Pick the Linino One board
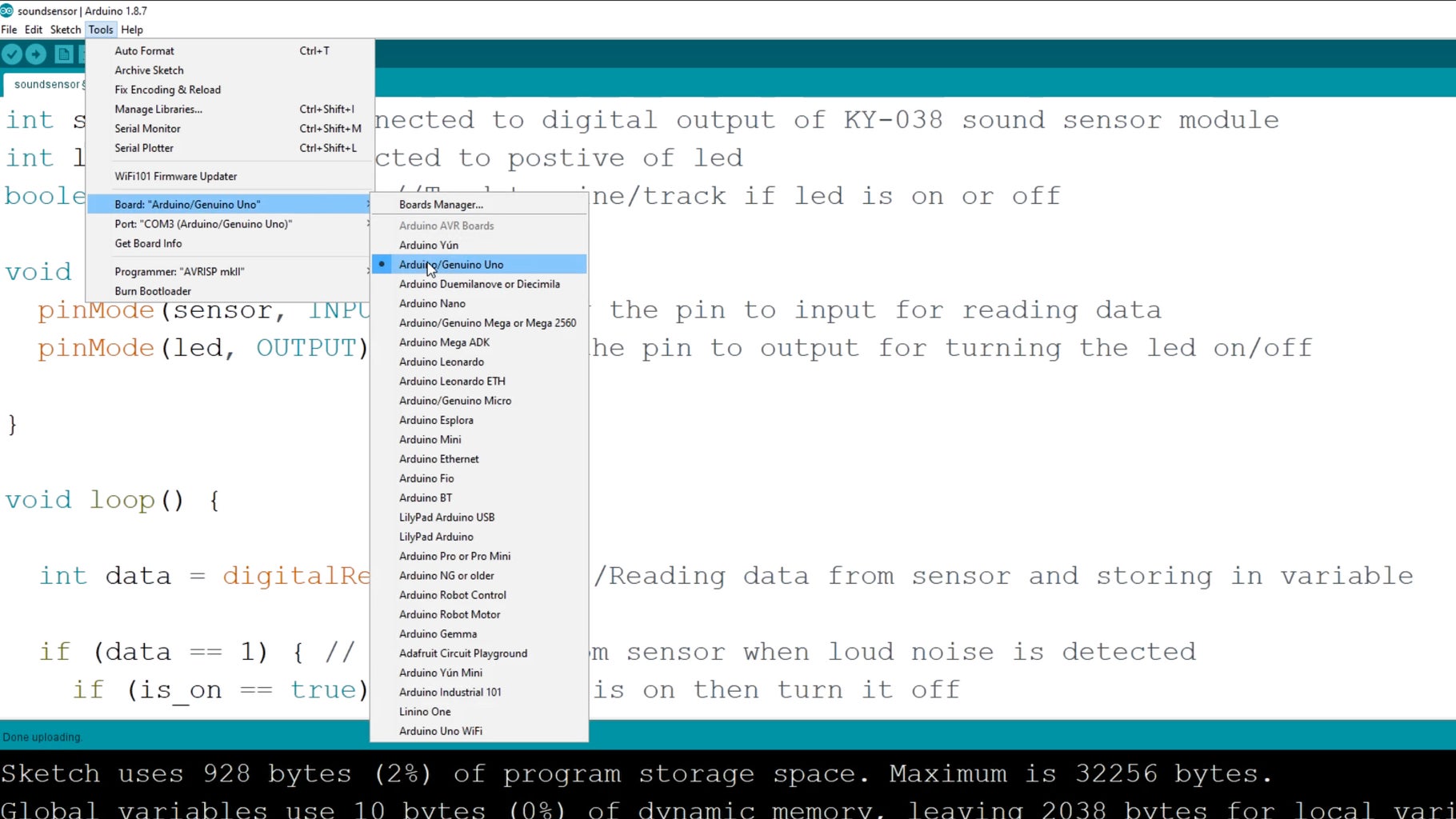1456x819 pixels. [479, 712]
